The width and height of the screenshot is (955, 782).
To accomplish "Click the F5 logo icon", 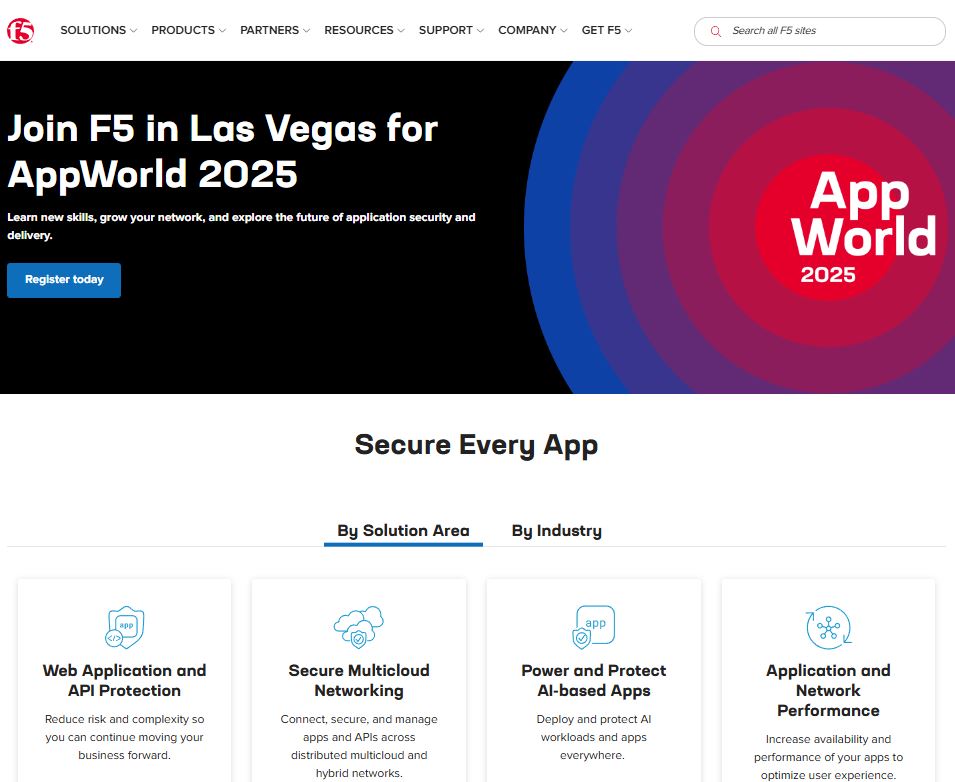I will tap(20, 30).
